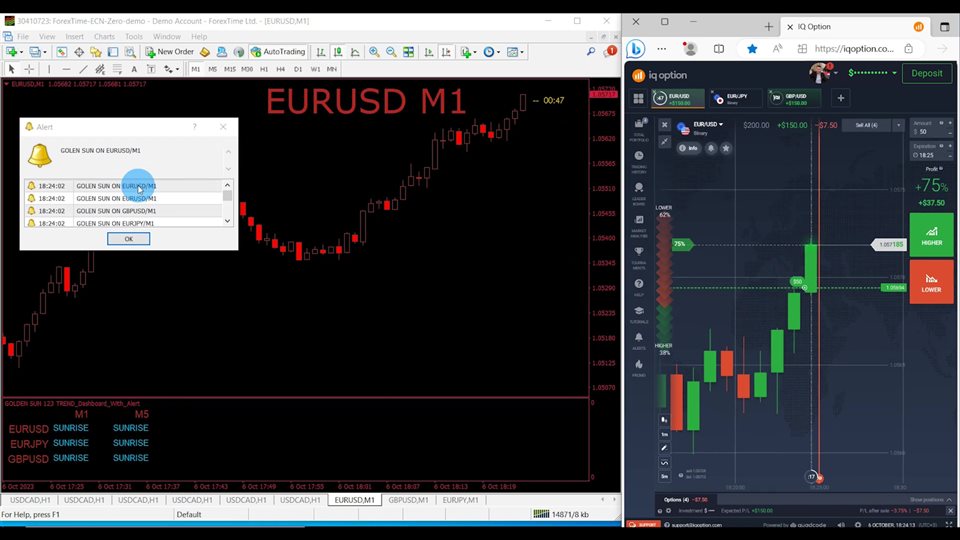Toggle chart auto scroll

429,52
